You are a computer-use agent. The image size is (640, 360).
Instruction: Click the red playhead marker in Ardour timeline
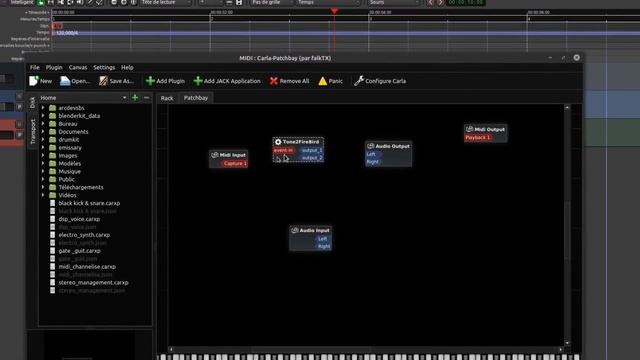coord(334,11)
